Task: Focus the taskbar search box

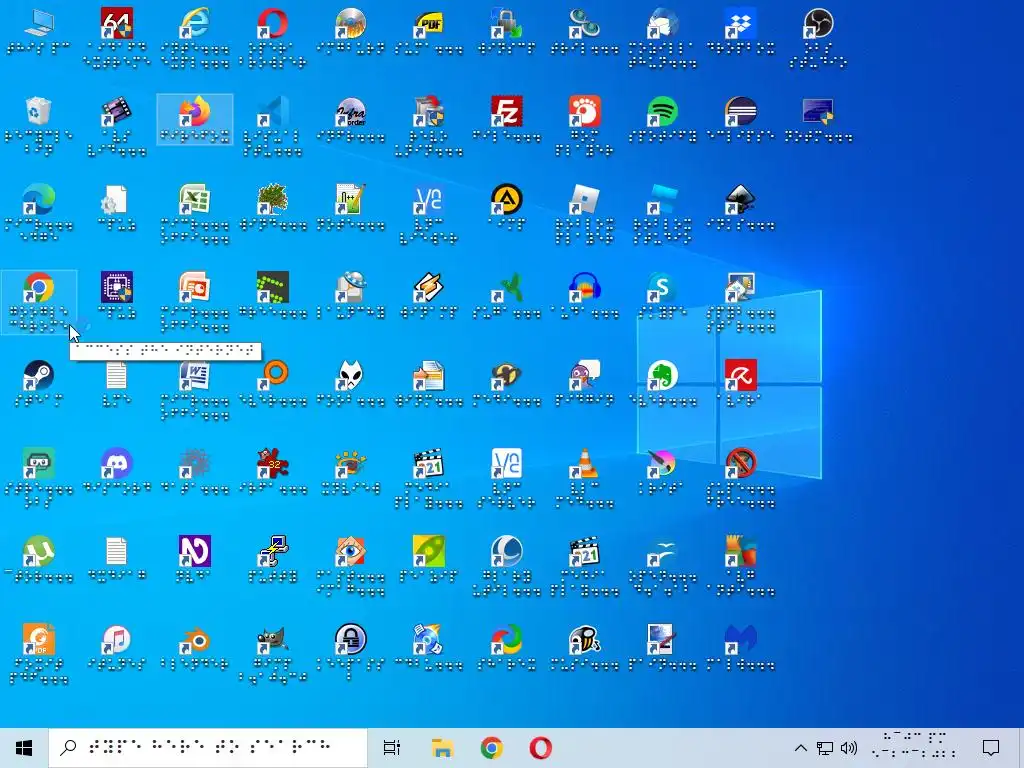Action: click(x=208, y=748)
